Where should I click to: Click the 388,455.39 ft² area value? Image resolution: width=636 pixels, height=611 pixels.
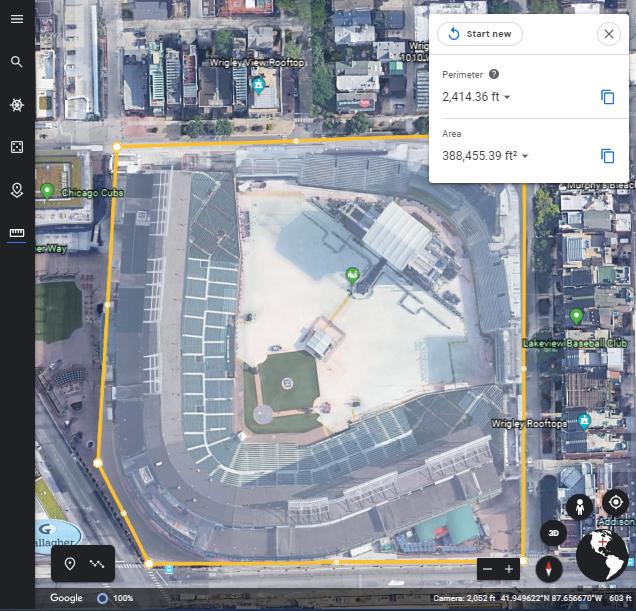pyautogui.click(x=480, y=156)
